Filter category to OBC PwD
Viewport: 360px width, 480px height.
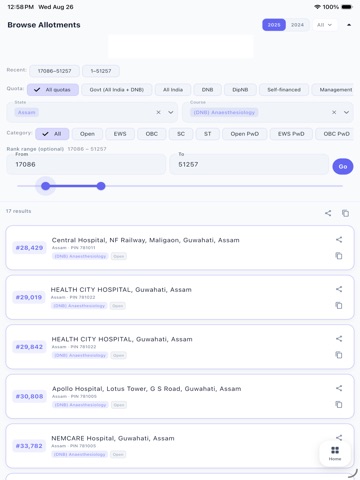(335, 134)
